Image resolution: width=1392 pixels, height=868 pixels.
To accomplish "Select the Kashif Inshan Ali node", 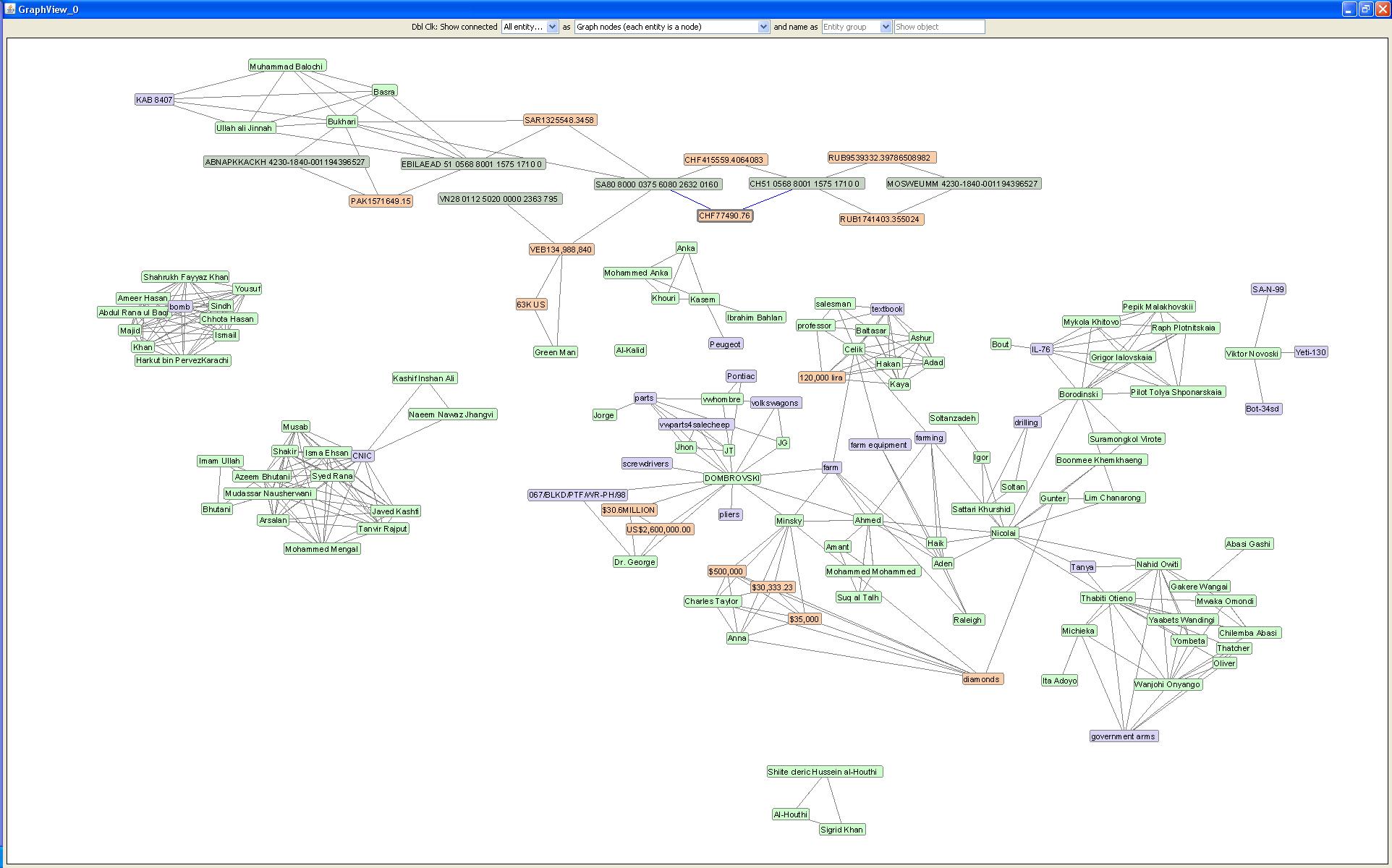I will pos(425,378).
